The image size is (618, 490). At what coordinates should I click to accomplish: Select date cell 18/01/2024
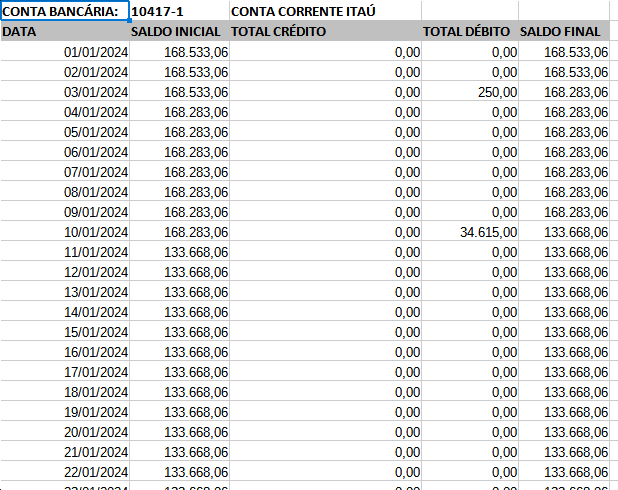click(65, 392)
